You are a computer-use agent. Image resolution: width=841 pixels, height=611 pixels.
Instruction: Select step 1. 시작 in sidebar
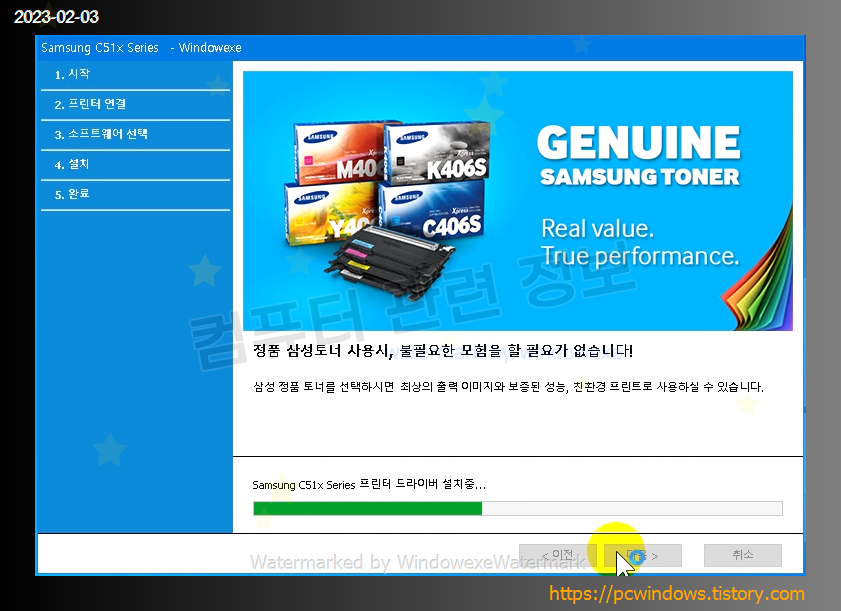(135, 75)
